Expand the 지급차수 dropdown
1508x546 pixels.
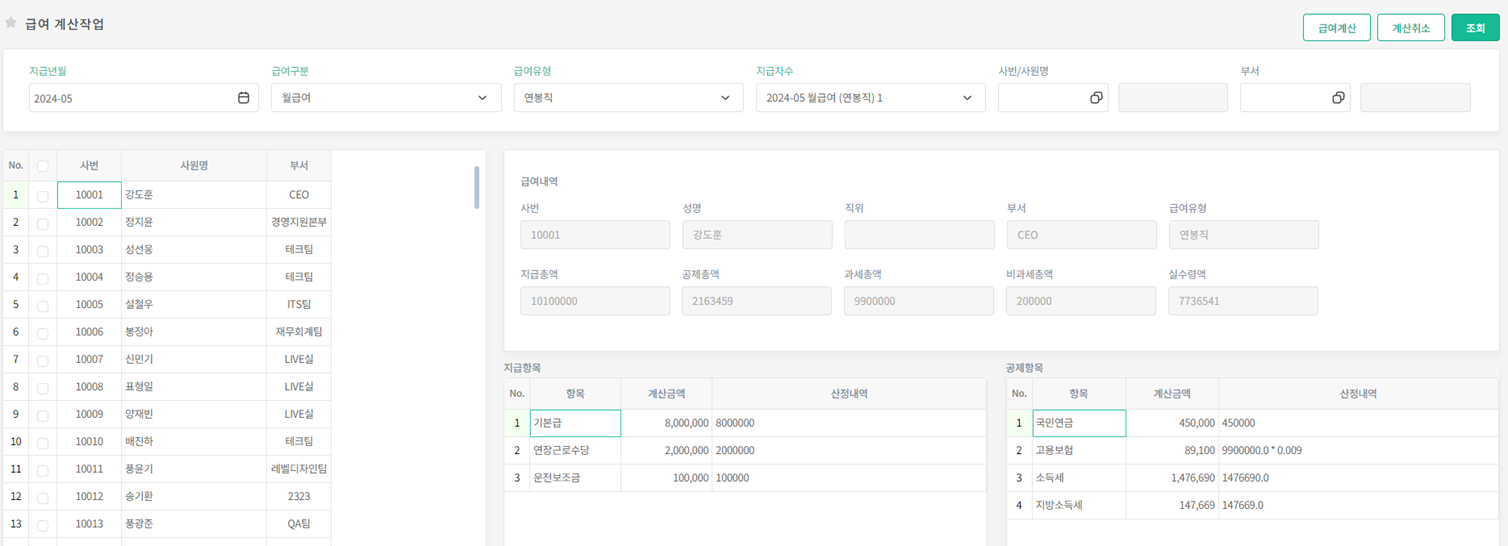[x=869, y=98]
